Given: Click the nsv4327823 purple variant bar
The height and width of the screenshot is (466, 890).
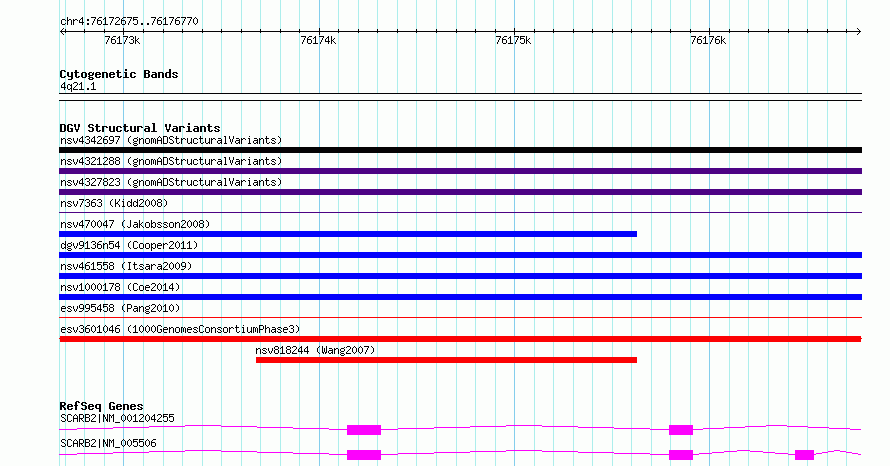Looking at the screenshot, I should pyautogui.click(x=460, y=192).
